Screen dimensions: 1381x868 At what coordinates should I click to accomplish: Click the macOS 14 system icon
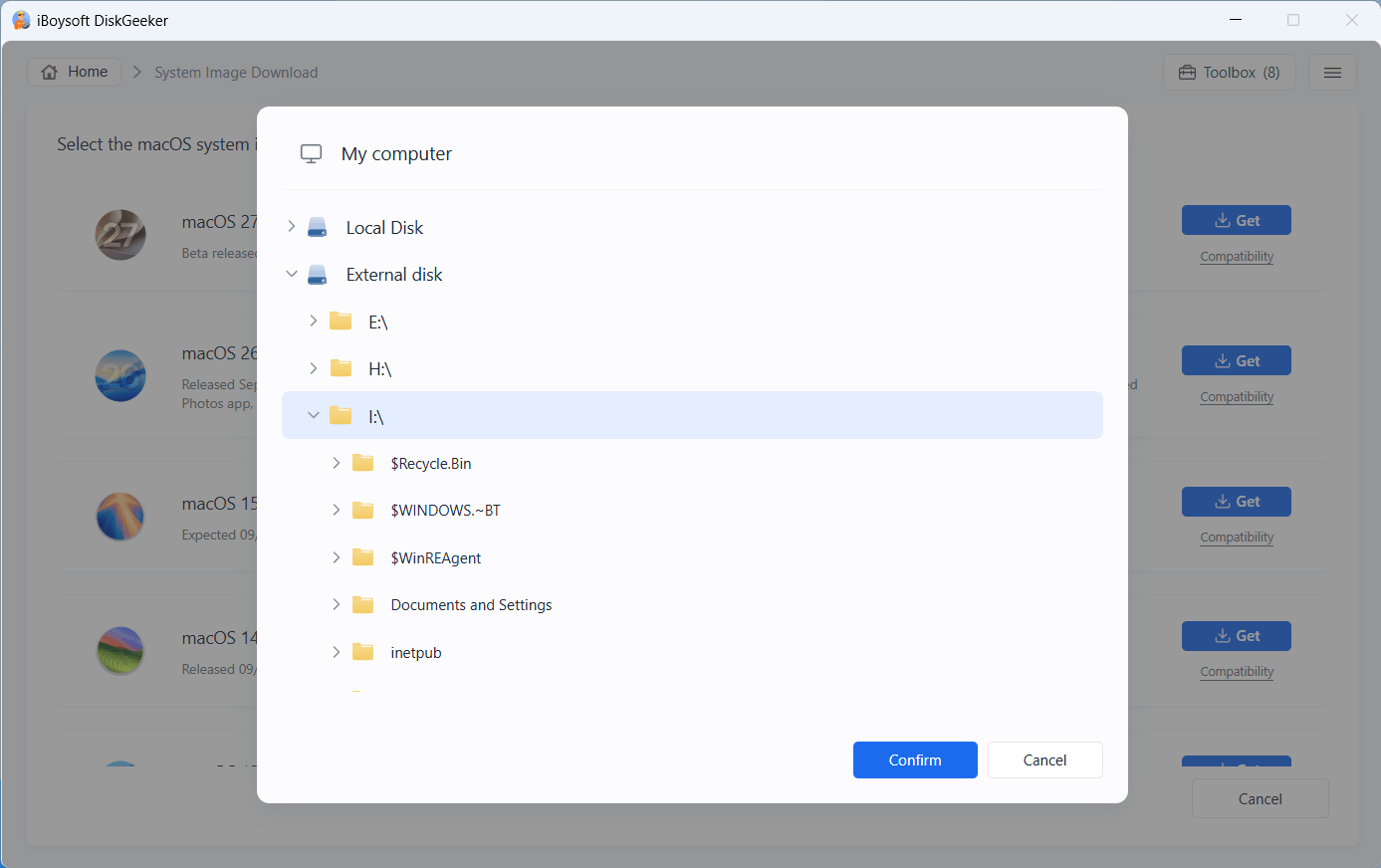(120, 650)
